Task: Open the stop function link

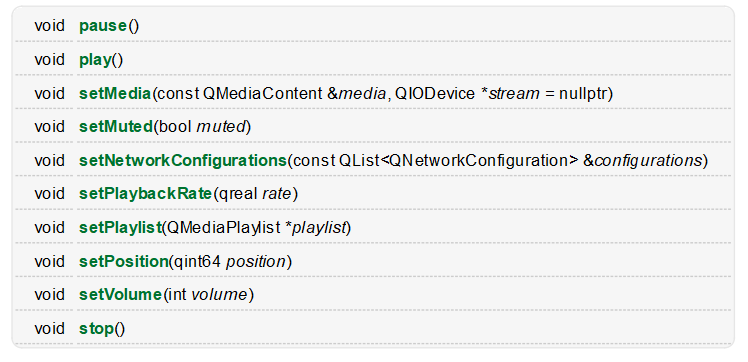Action: pyautogui.click(x=96, y=329)
